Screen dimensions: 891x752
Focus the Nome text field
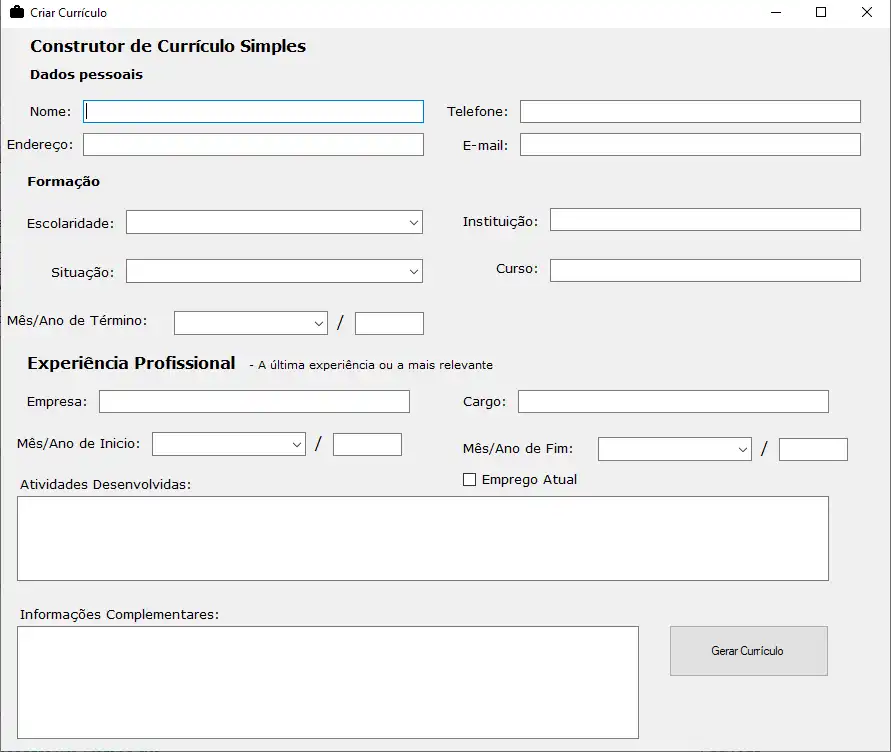pyautogui.click(x=254, y=111)
